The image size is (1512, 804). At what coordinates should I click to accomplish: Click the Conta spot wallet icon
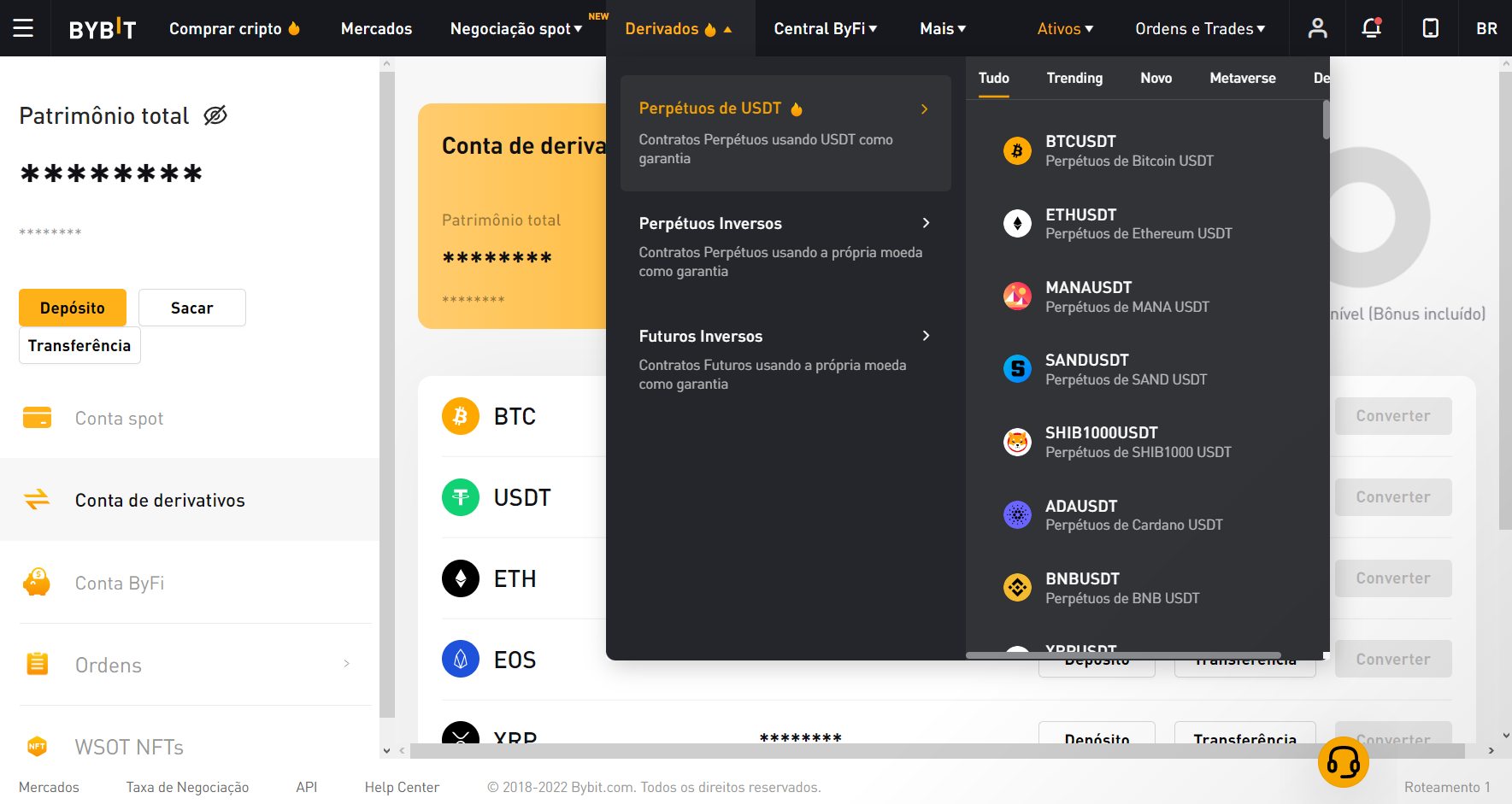pyautogui.click(x=37, y=418)
